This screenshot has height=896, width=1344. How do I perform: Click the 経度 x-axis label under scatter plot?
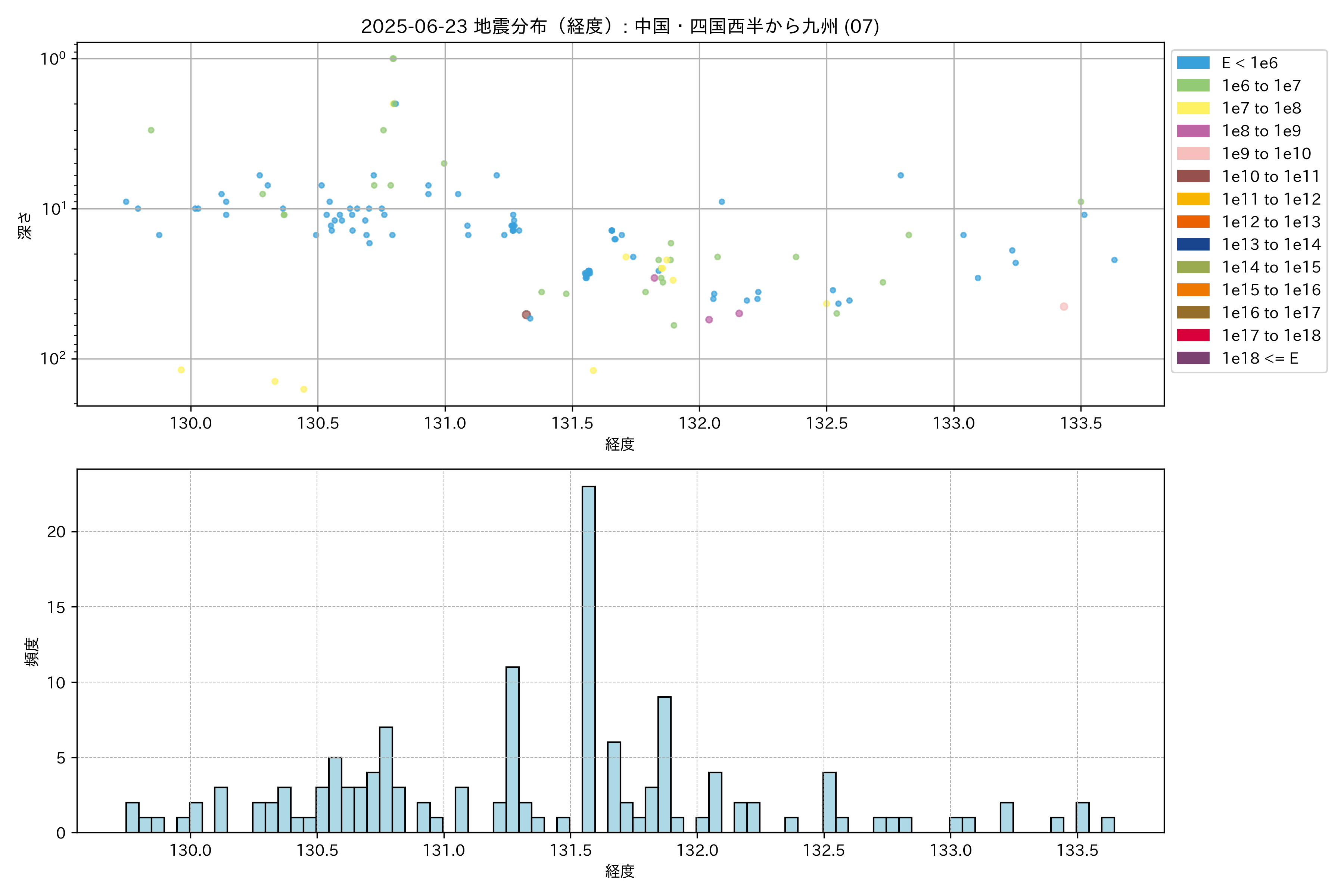point(620,445)
